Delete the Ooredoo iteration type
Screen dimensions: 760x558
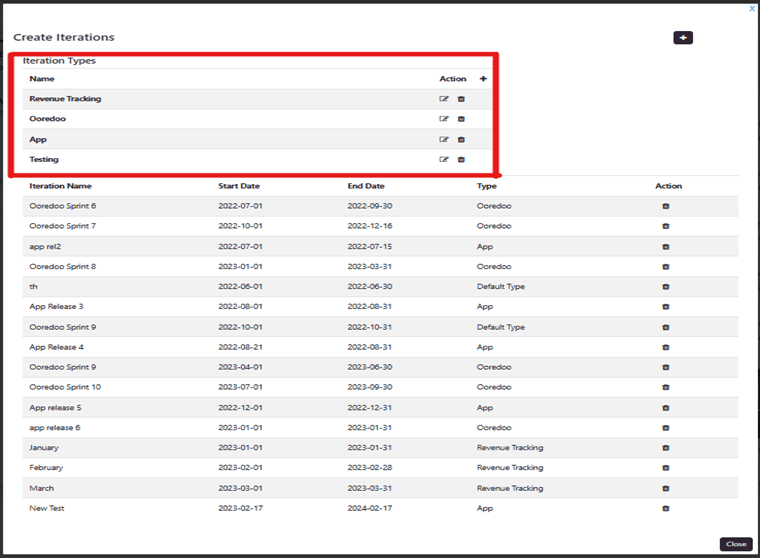click(461, 119)
